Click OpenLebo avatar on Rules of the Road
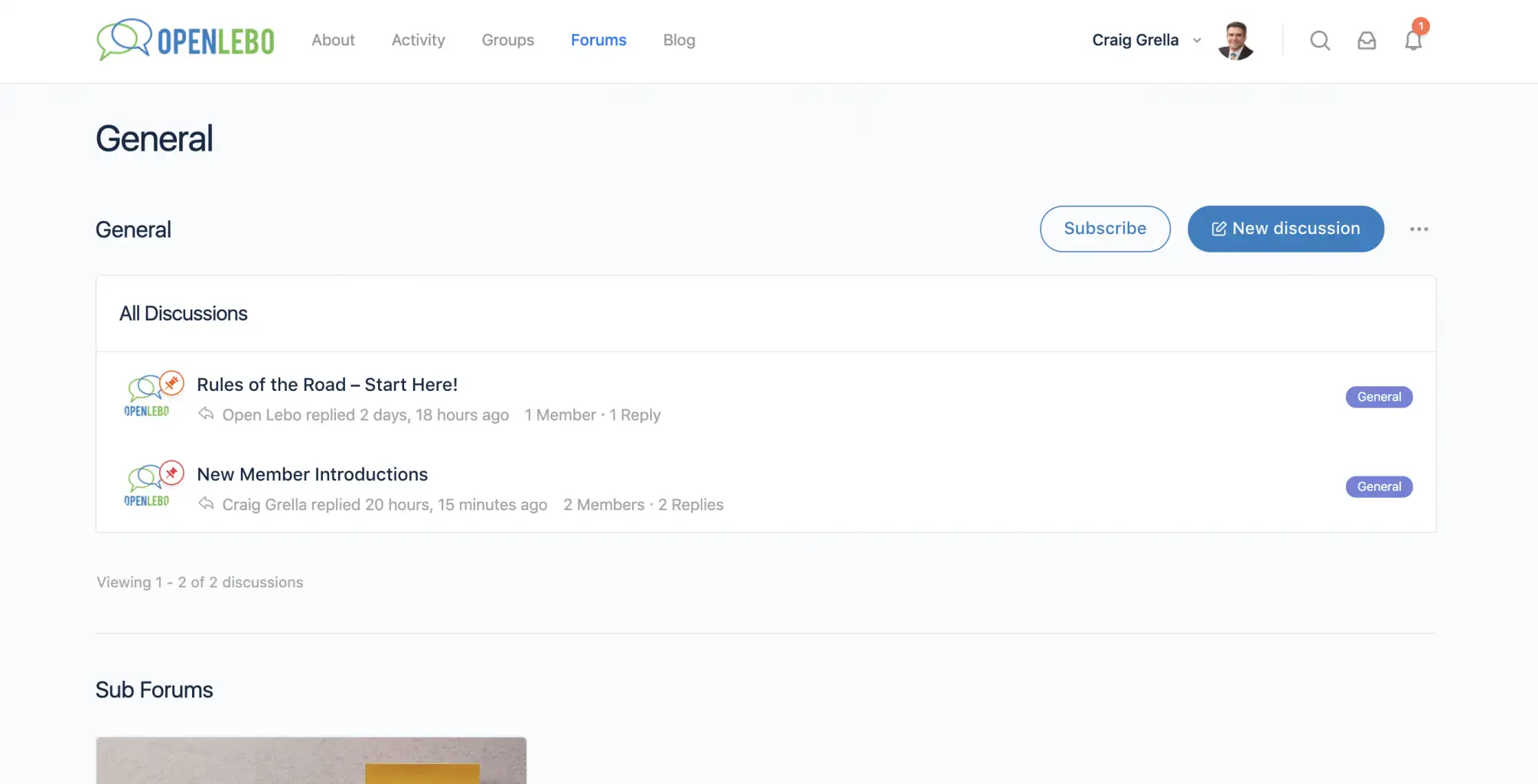 146,396
